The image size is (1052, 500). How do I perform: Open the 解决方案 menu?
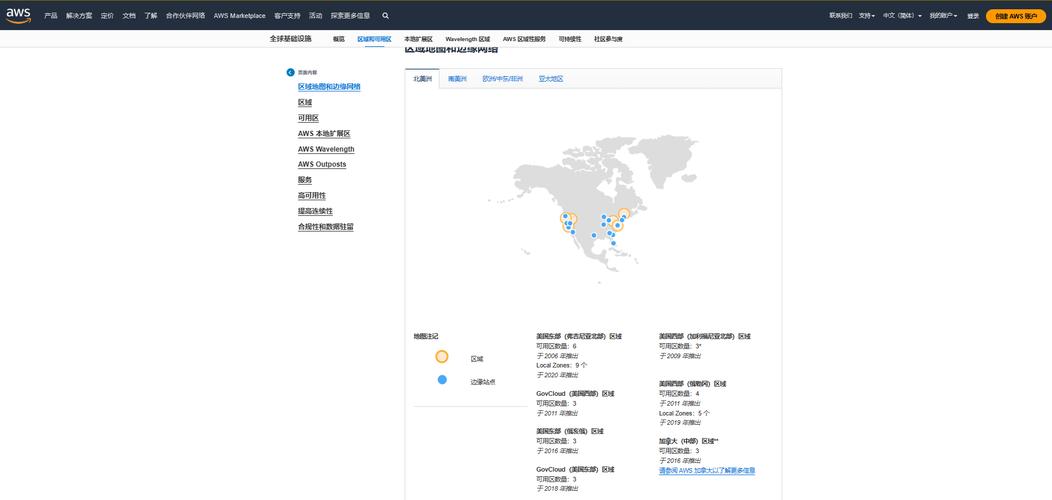pyautogui.click(x=79, y=15)
